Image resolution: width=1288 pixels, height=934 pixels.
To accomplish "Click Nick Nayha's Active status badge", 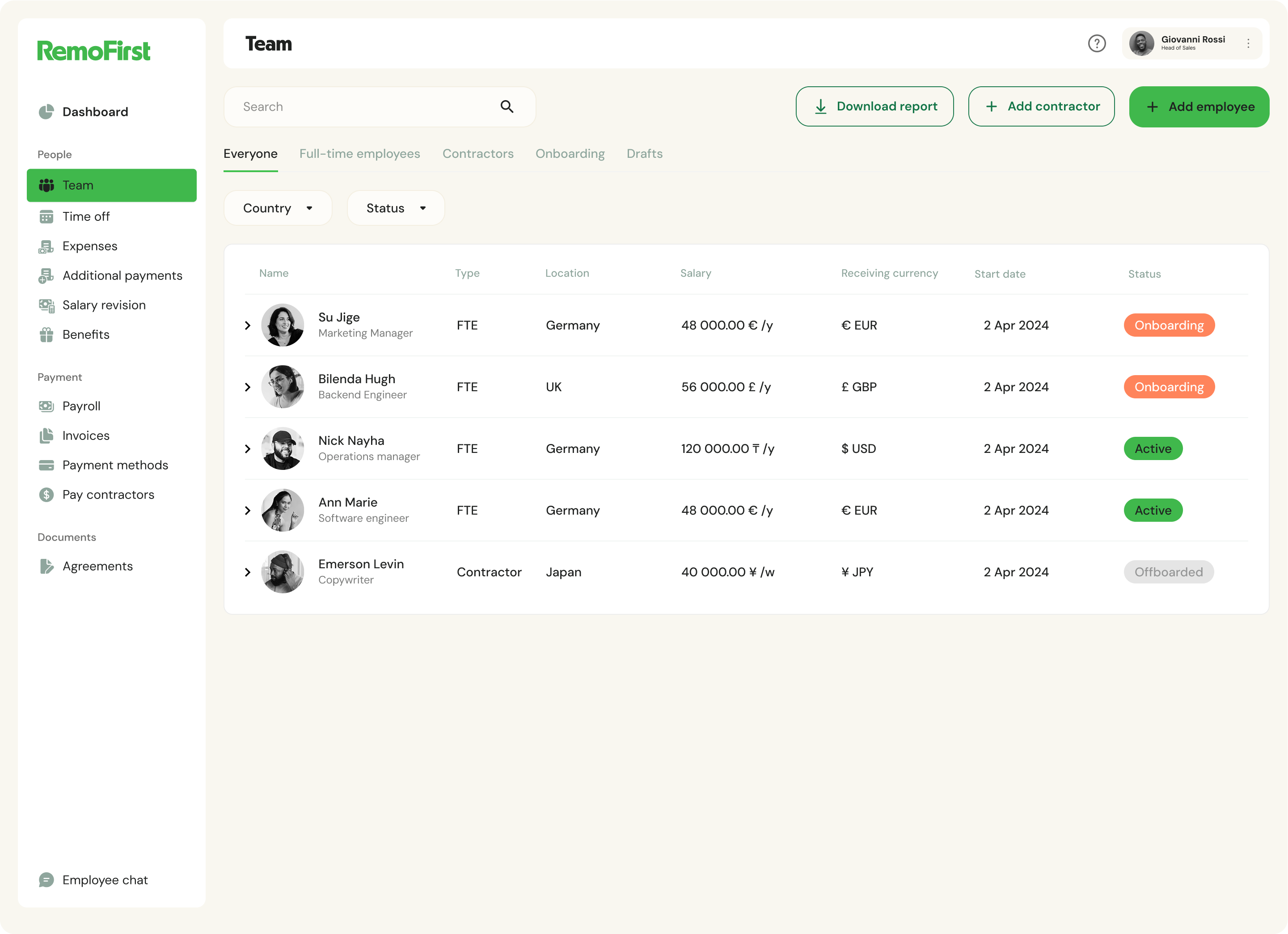I will (1152, 448).
